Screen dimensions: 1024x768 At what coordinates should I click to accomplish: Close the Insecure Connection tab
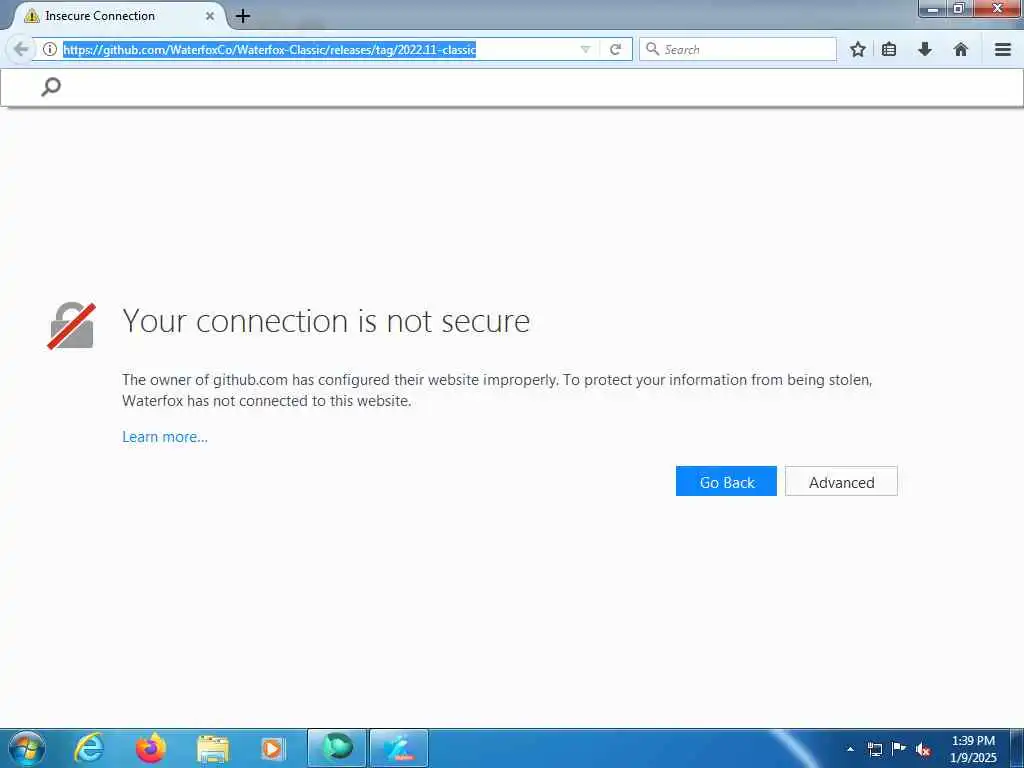tap(210, 16)
